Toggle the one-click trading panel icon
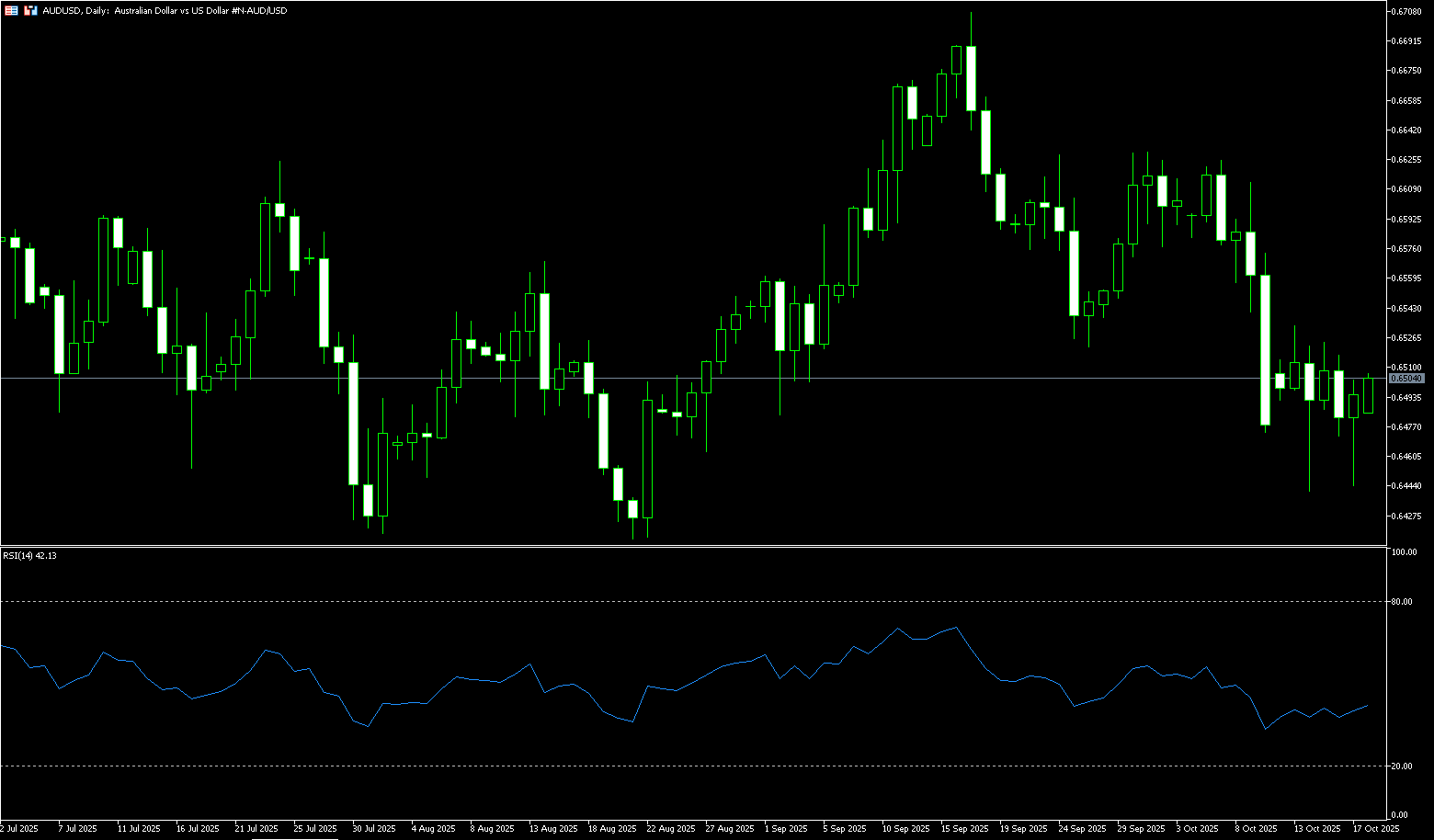This screenshot has height=840, width=1434. coord(11,11)
